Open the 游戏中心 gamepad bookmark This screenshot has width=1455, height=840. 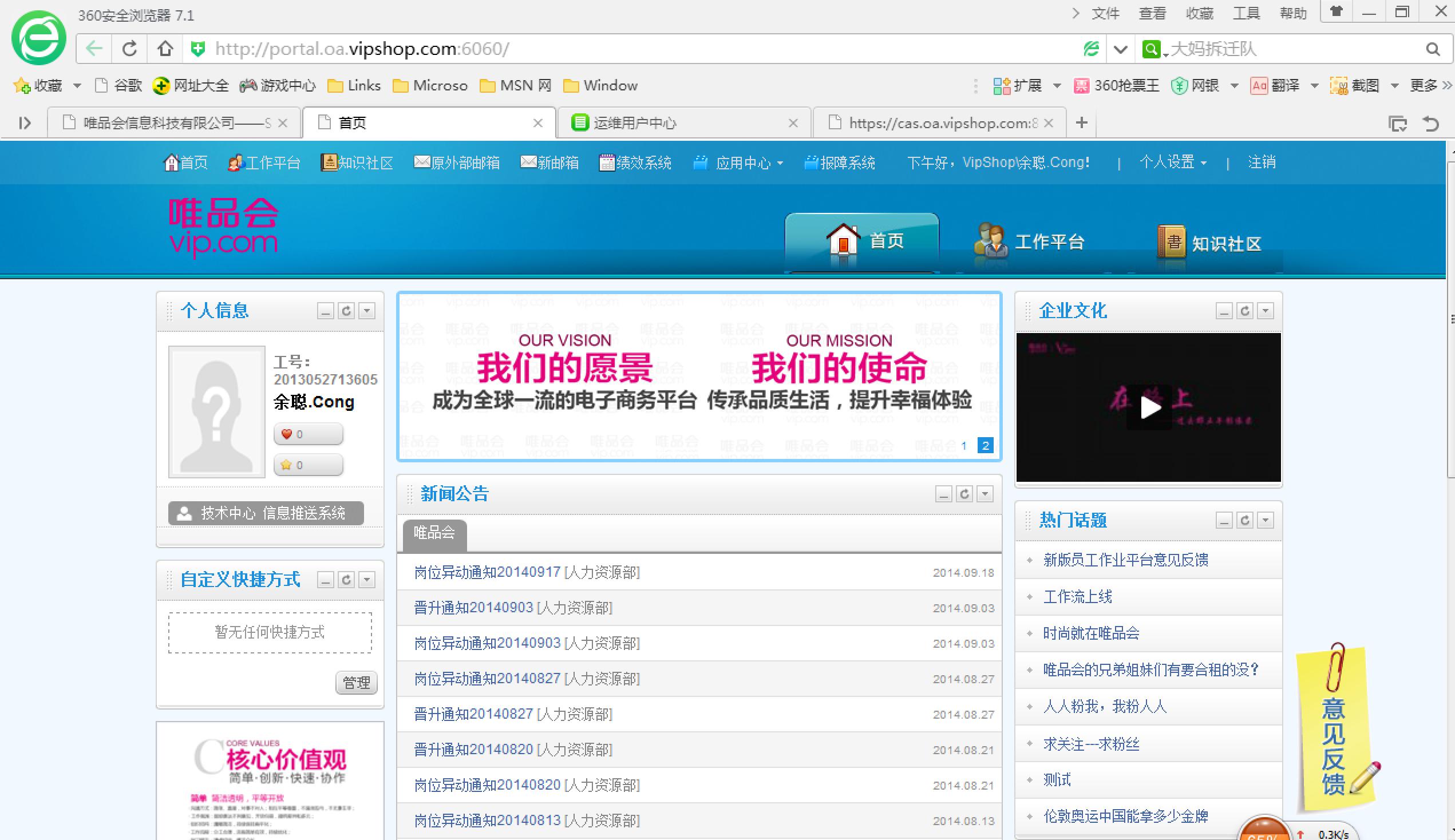pyautogui.click(x=278, y=85)
